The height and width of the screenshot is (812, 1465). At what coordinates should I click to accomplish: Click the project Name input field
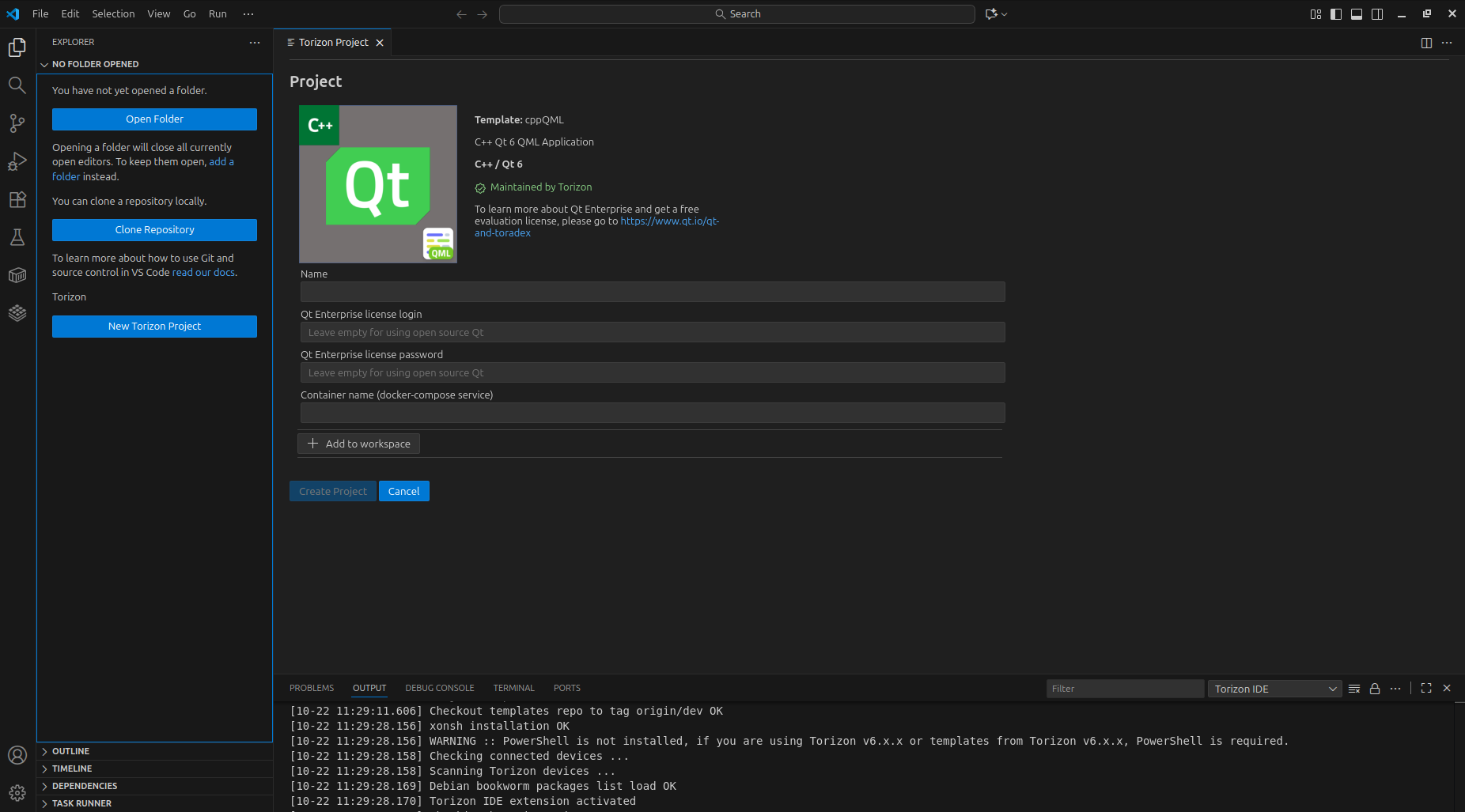651,292
